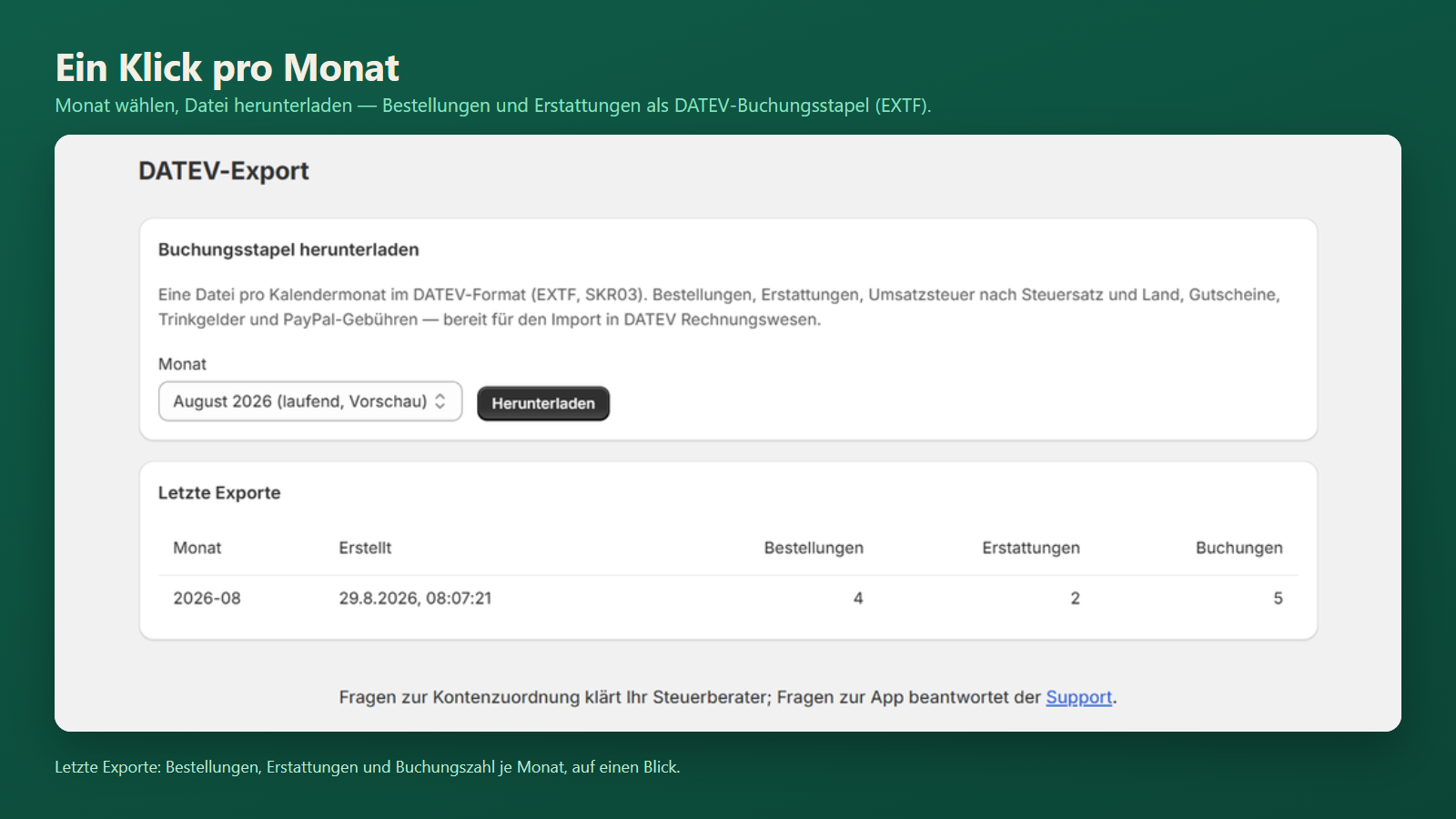The image size is (1456, 819).
Task: Click the created timestamp 29.8.2026, 08:07:21
Action: (x=415, y=599)
